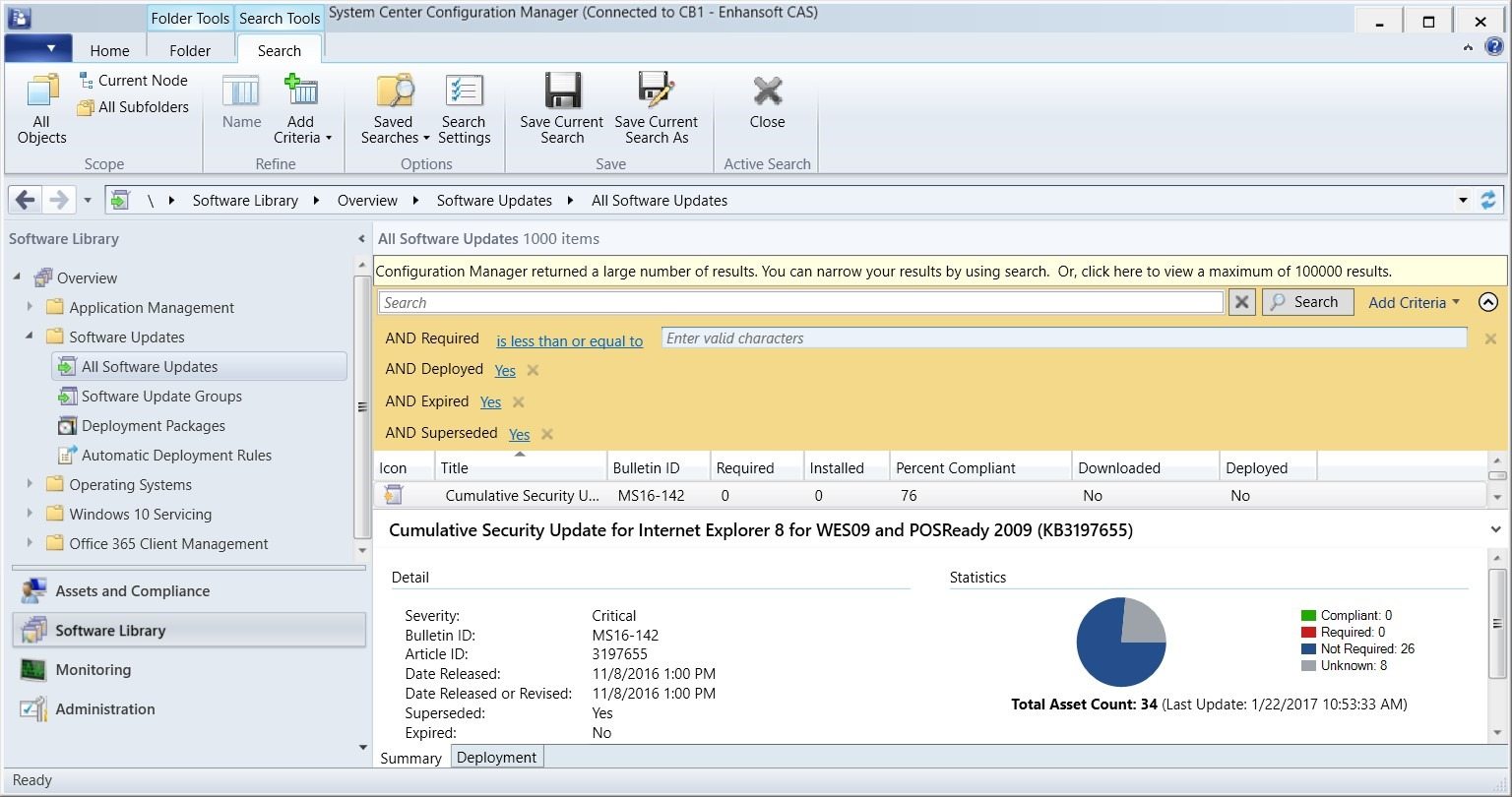This screenshot has height=797, width=1512.
Task: Remove the AND Deployed criterion
Action: click(x=533, y=370)
